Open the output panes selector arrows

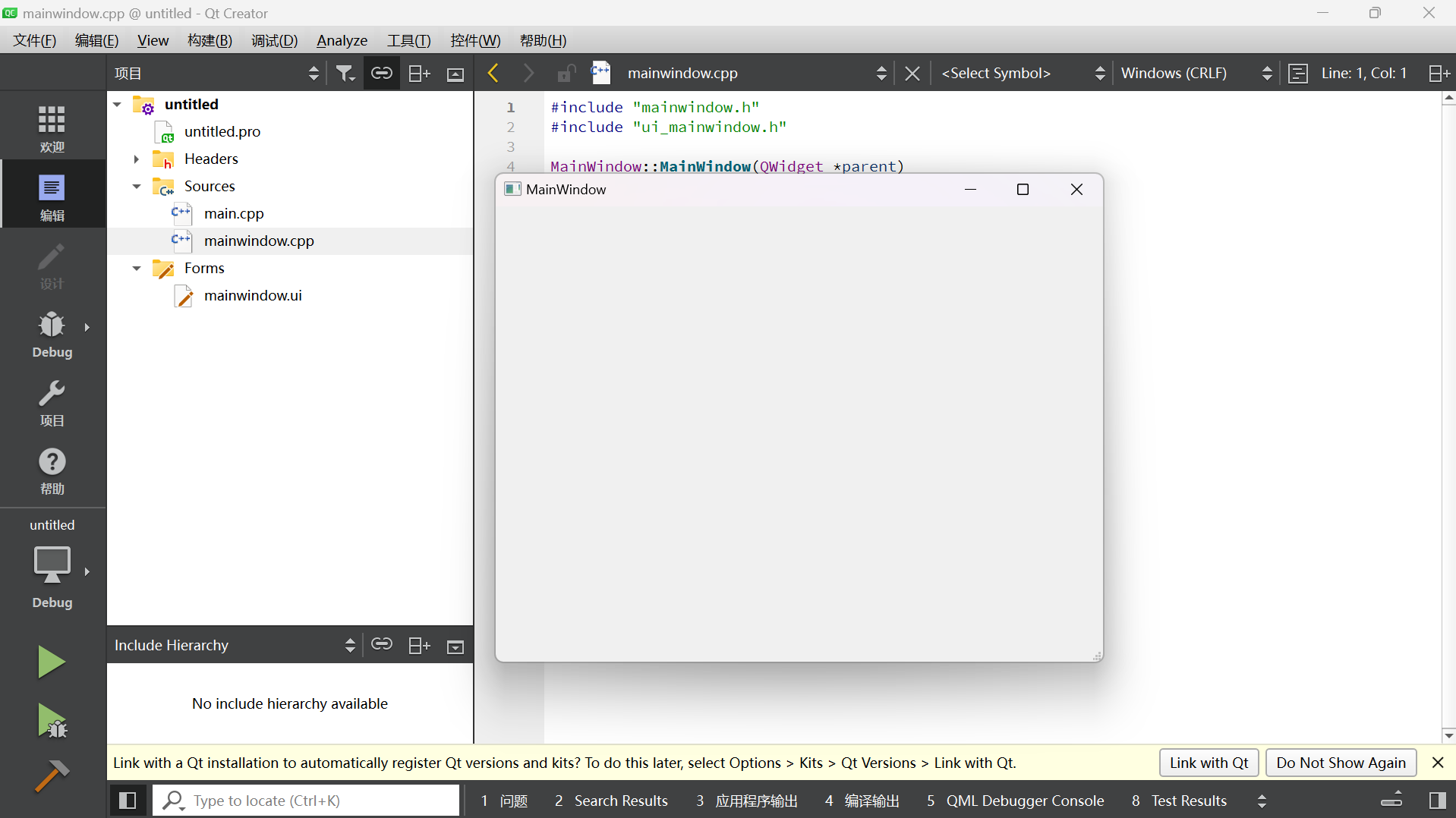1262,801
